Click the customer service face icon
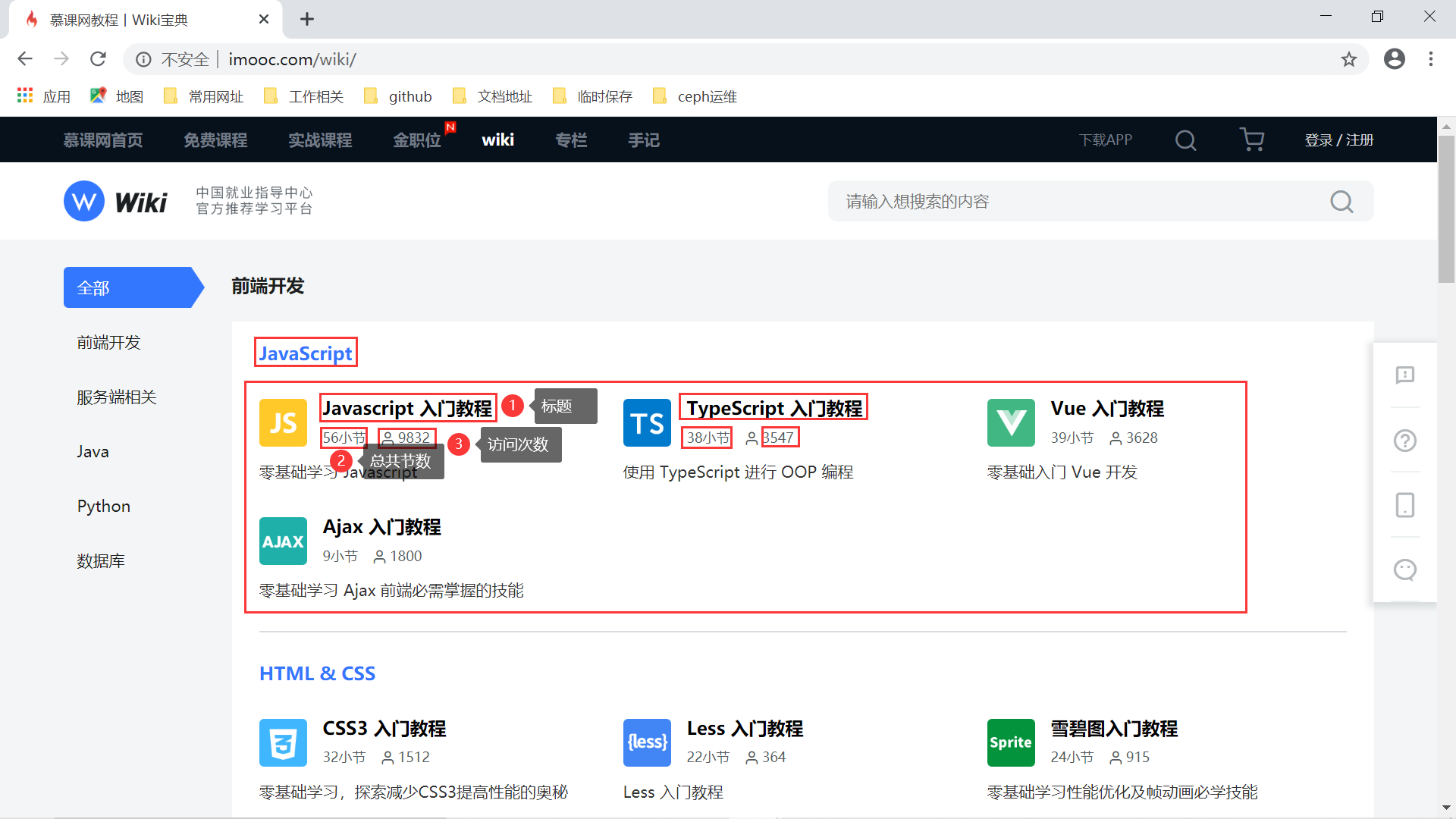Image resolution: width=1456 pixels, height=819 pixels. [x=1404, y=570]
